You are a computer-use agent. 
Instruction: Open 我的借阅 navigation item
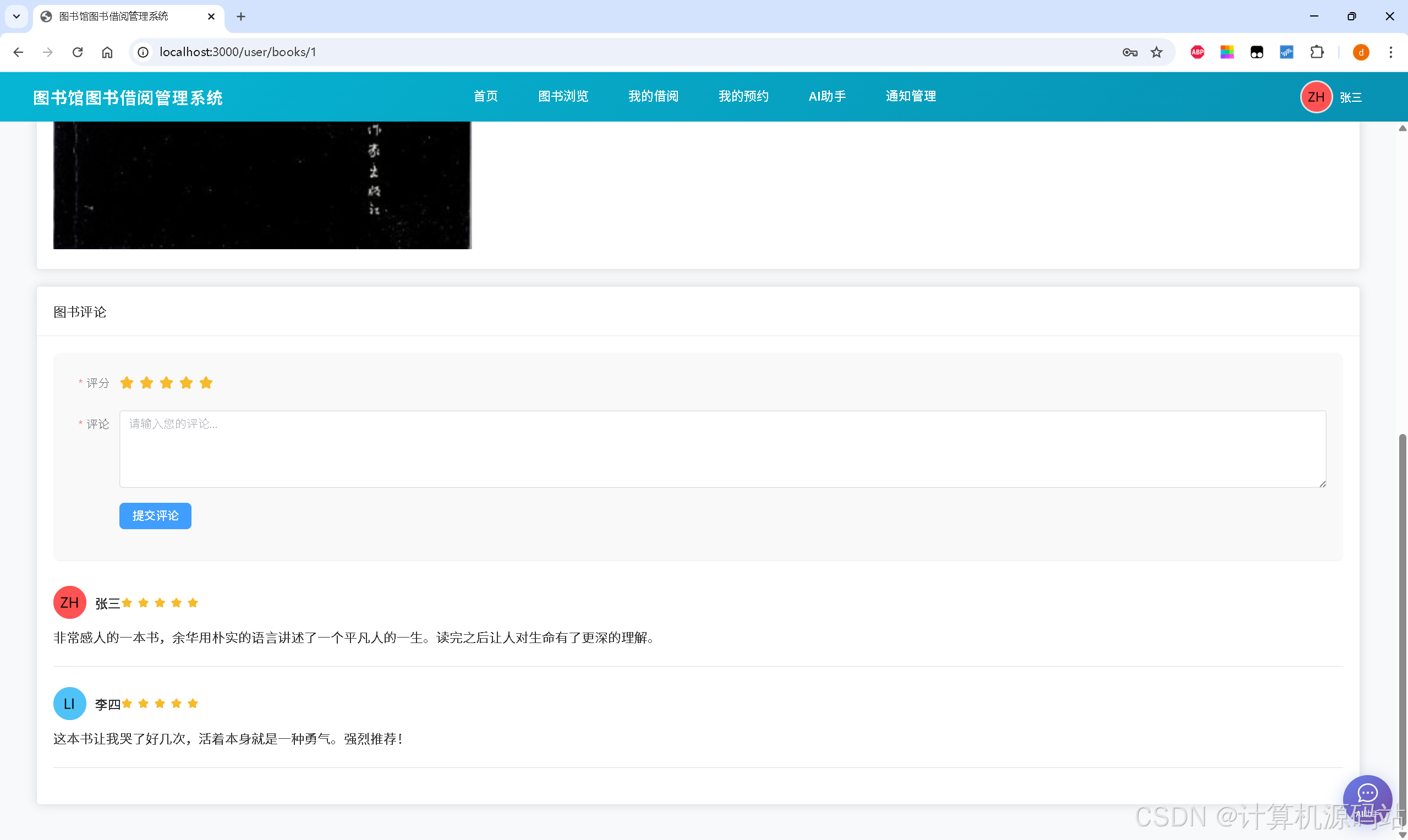pos(653,96)
